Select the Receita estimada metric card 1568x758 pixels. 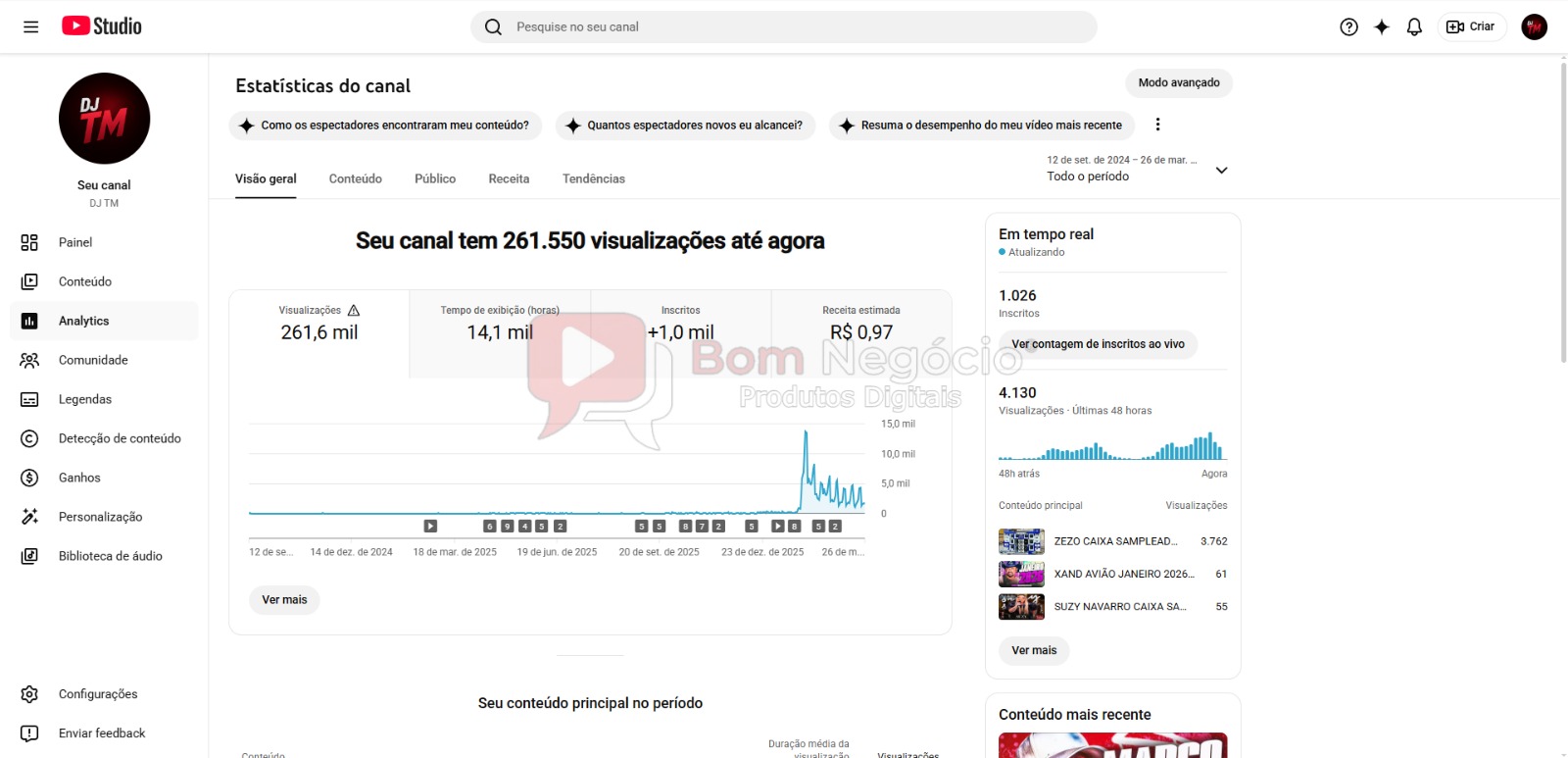861,333
